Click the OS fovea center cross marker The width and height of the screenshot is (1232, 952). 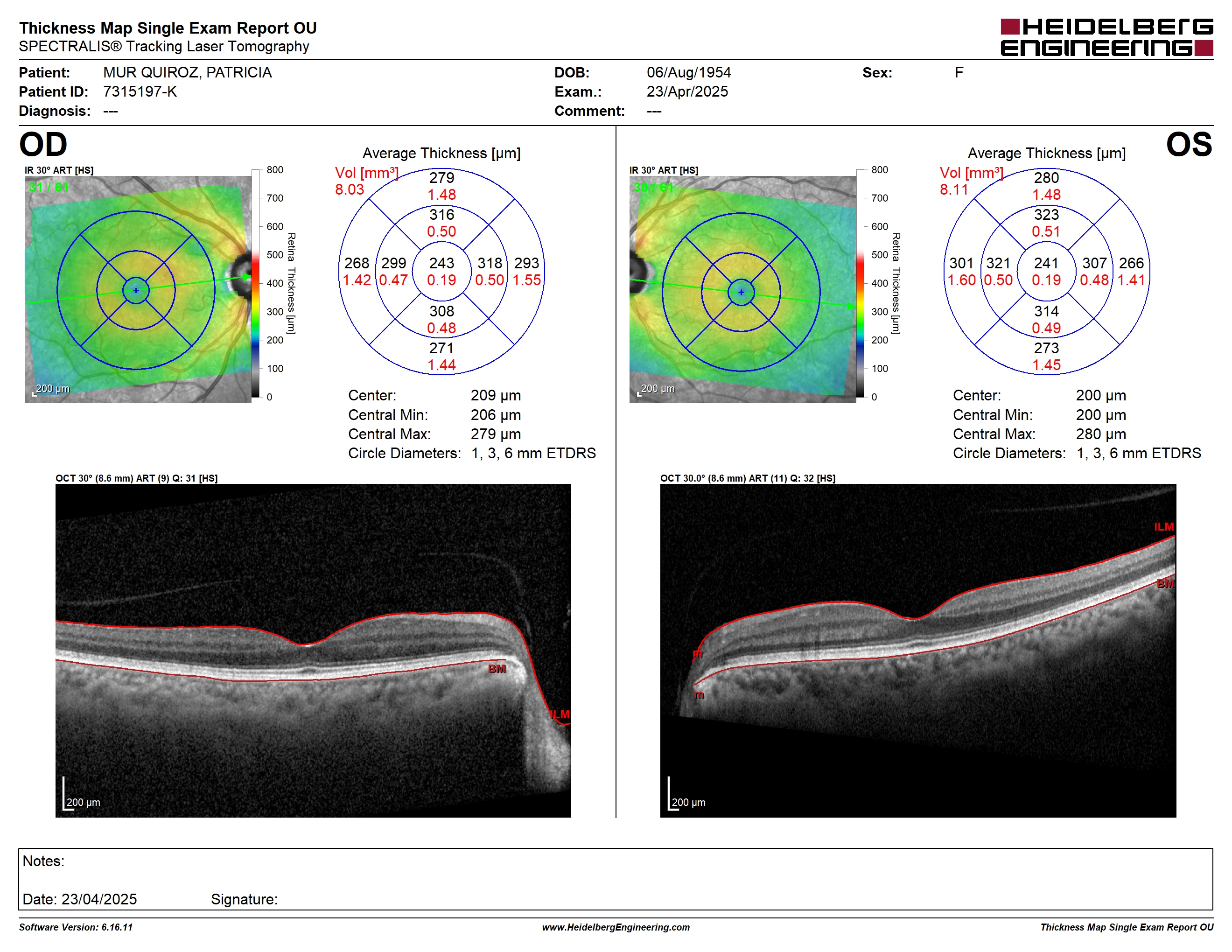(741, 292)
